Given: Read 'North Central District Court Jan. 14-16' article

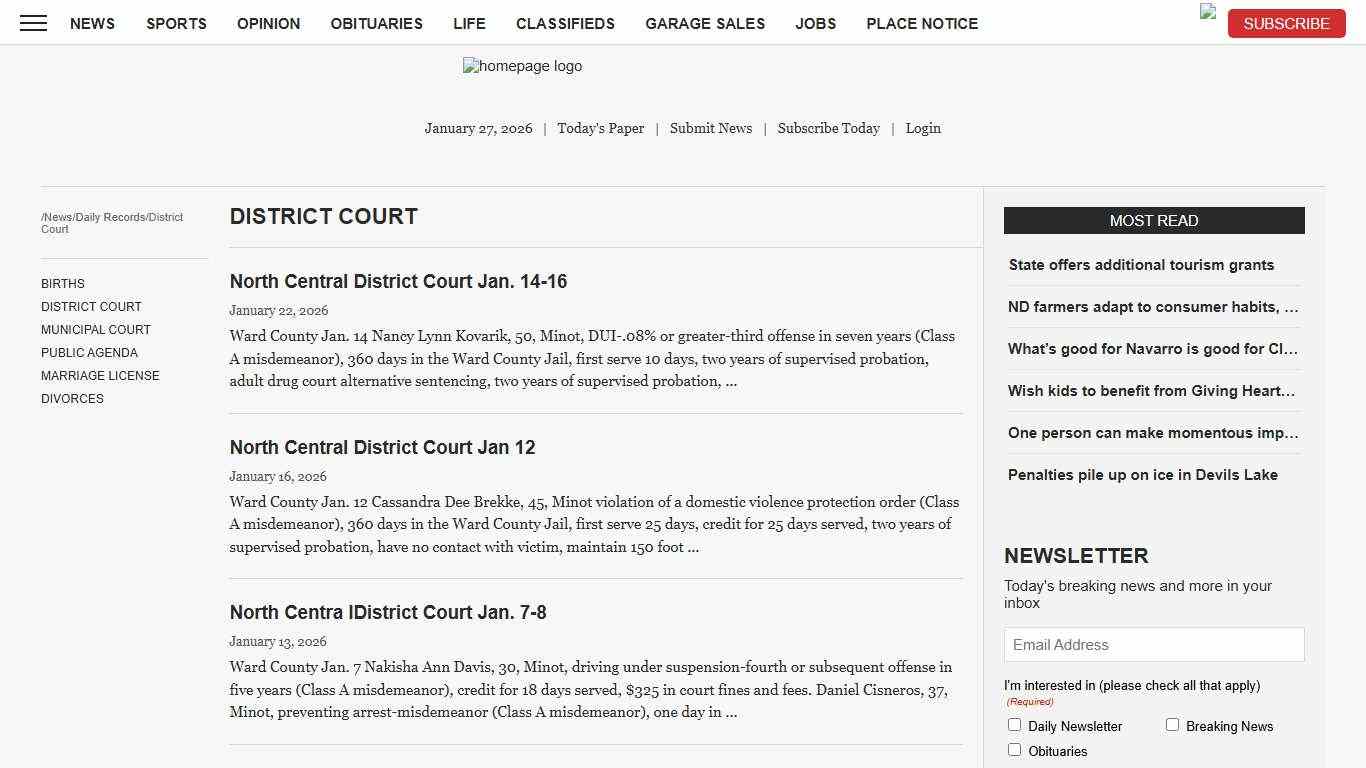Looking at the screenshot, I should (398, 281).
